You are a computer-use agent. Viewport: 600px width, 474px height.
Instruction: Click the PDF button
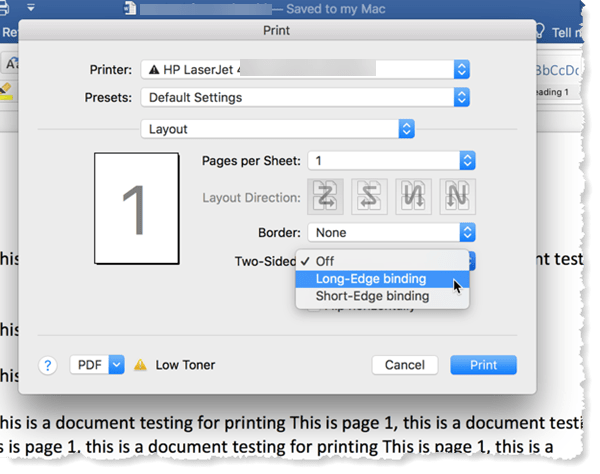[x=90, y=365]
